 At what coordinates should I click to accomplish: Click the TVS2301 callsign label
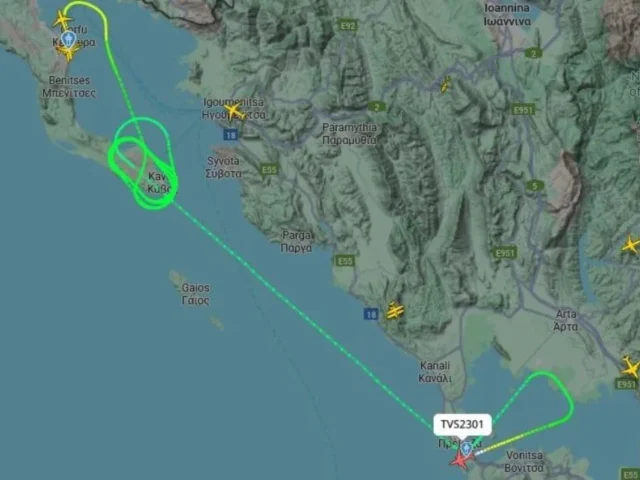[x=462, y=424]
